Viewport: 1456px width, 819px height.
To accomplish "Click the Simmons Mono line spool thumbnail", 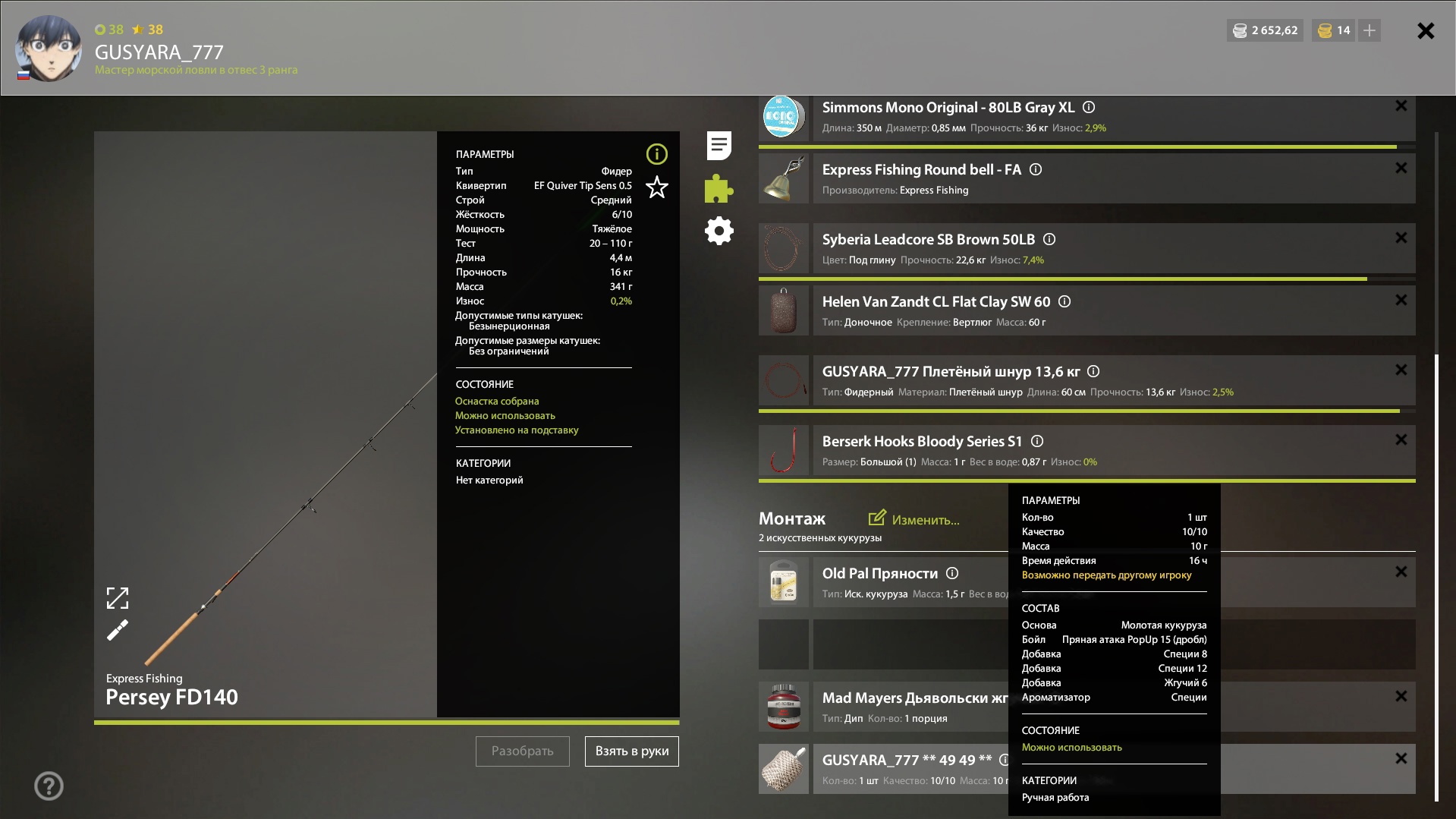I will [x=784, y=116].
